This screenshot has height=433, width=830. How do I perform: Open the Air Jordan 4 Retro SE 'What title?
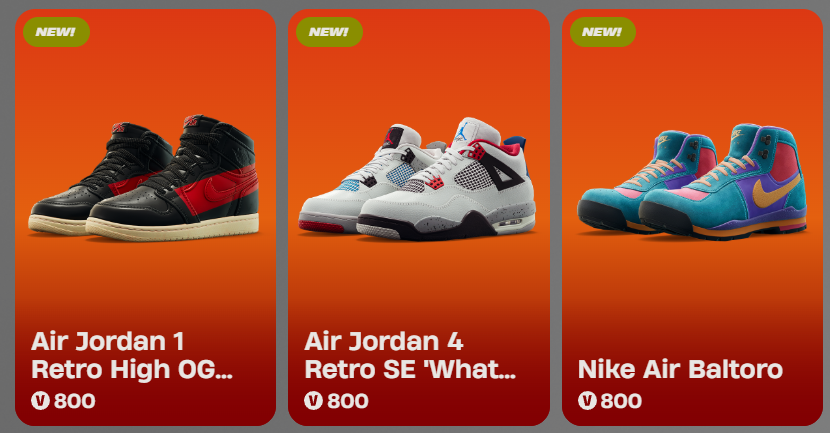pyautogui.click(x=410, y=355)
